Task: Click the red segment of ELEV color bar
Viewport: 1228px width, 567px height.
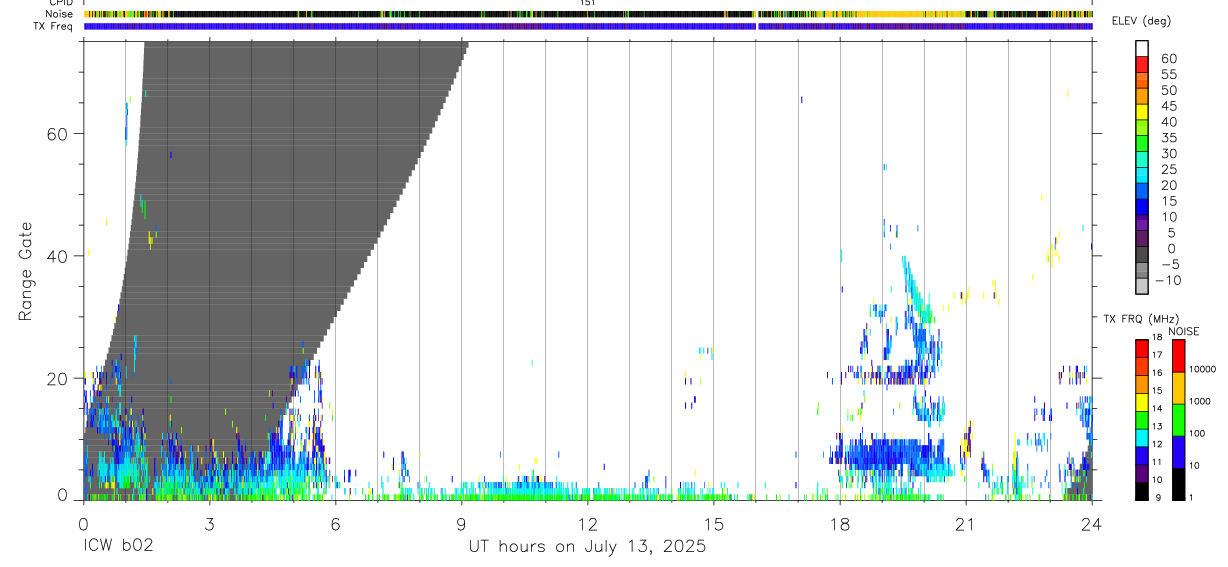Action: click(x=1142, y=64)
